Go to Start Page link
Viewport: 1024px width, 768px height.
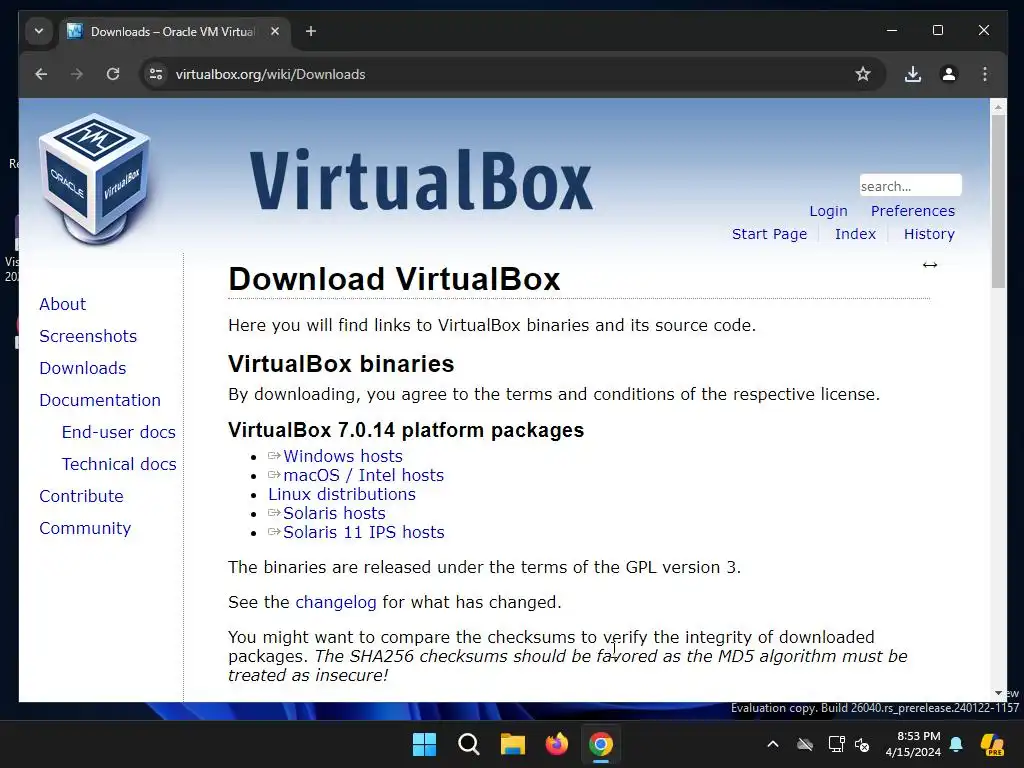769,234
